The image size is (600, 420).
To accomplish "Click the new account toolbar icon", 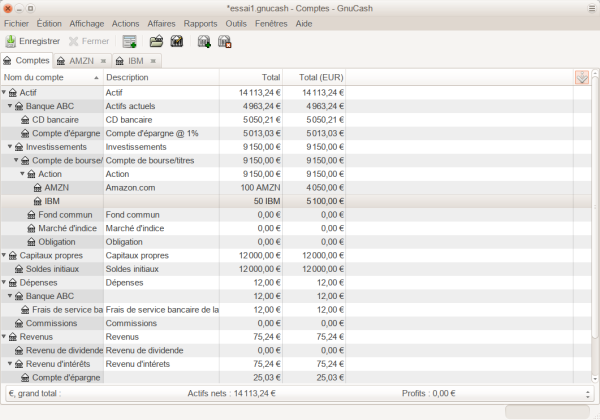I will pyautogui.click(x=204, y=42).
